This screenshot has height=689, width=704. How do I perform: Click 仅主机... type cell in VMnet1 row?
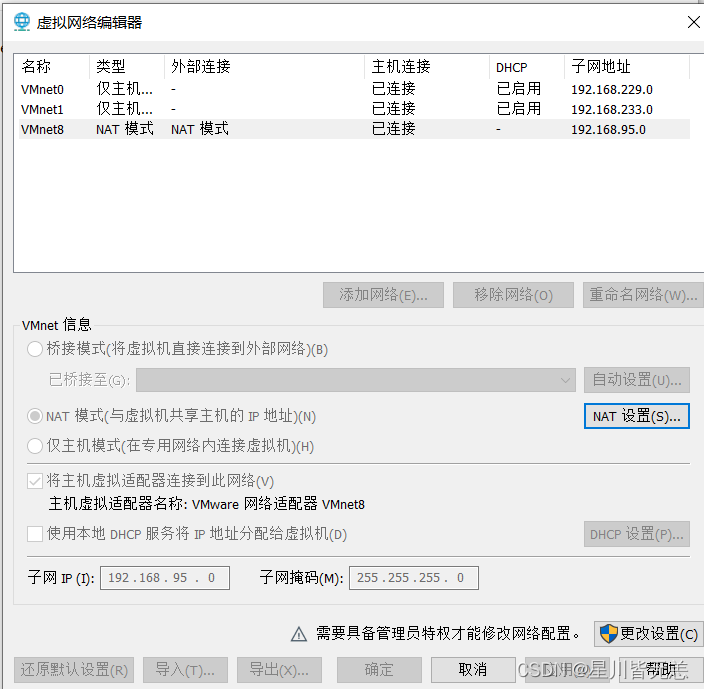click(x=124, y=109)
